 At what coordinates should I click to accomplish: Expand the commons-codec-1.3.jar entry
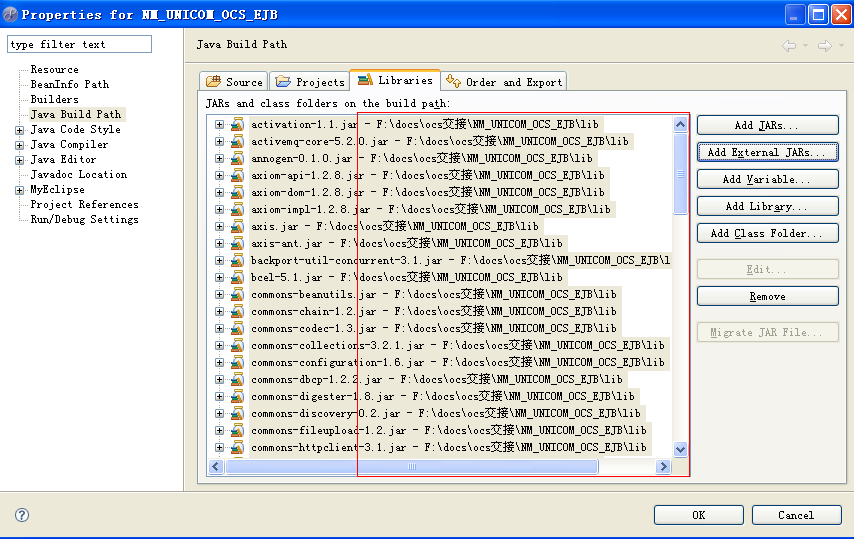click(x=219, y=328)
